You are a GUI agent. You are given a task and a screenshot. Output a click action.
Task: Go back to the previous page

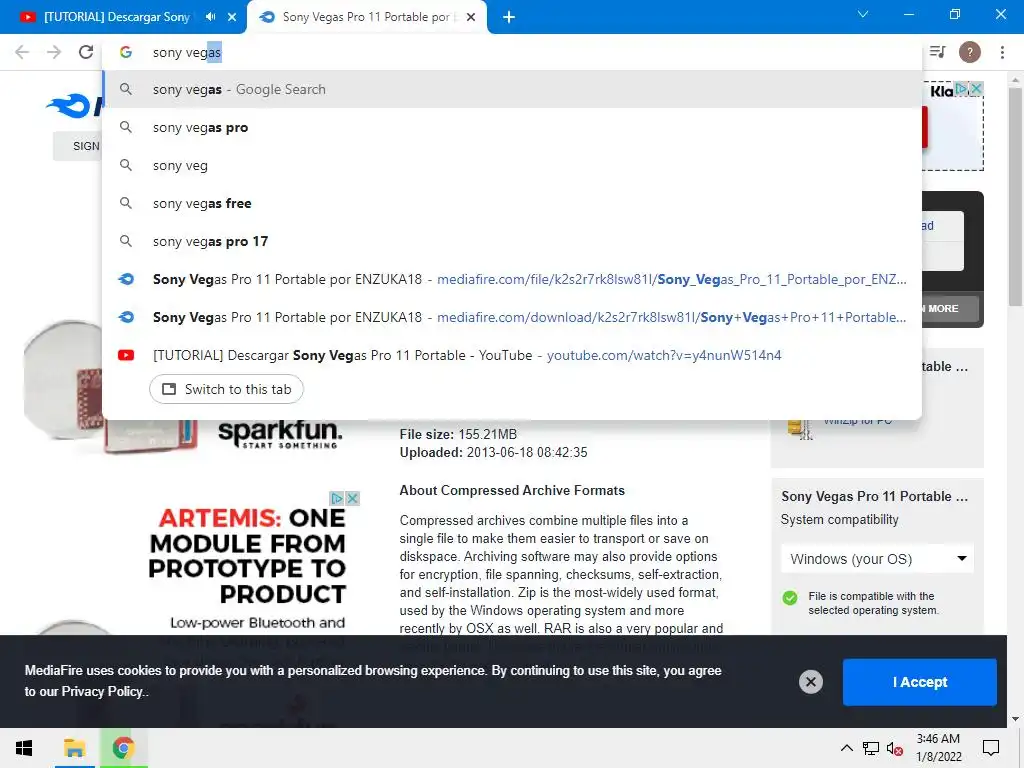pyautogui.click(x=22, y=52)
